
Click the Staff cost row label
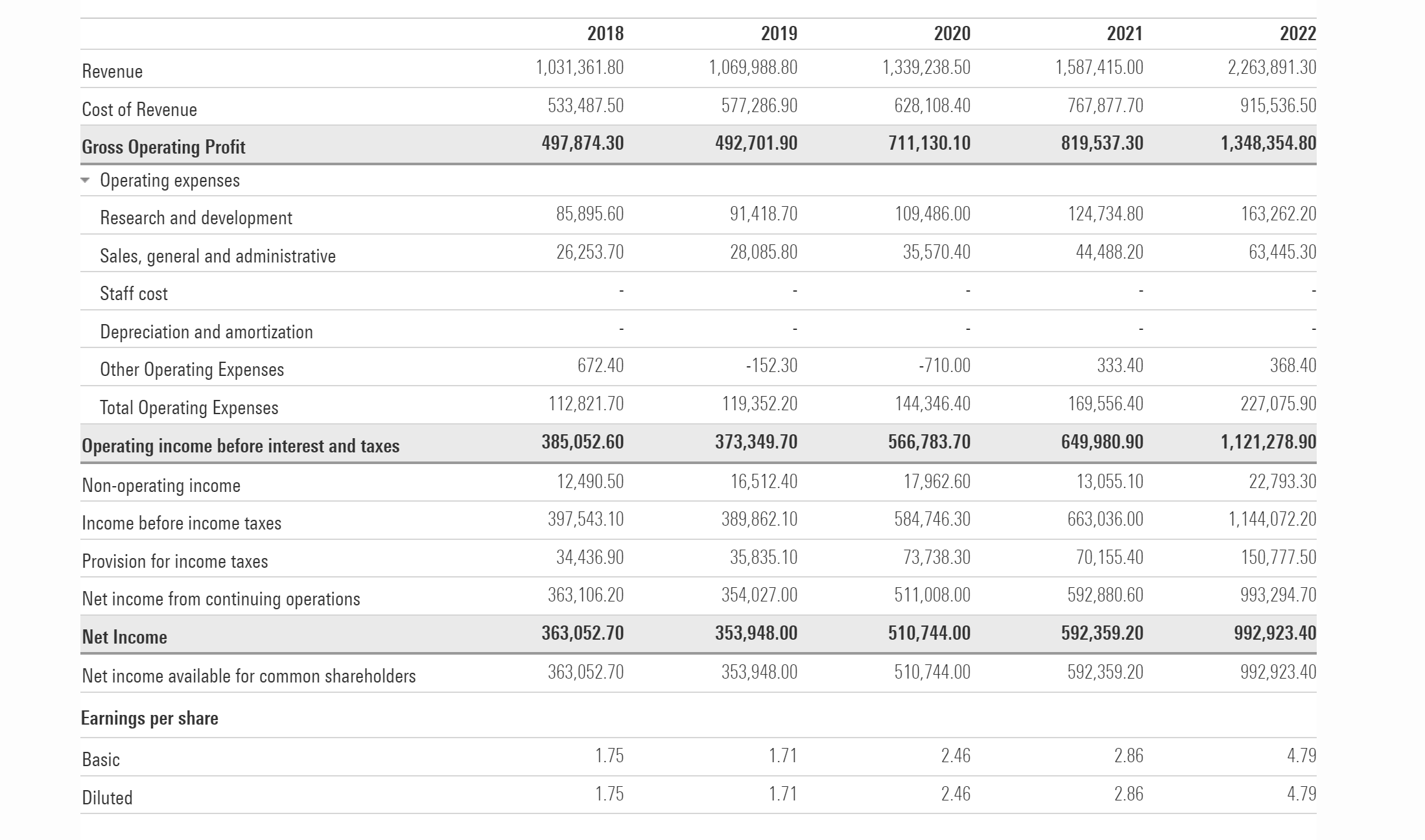[x=134, y=294]
